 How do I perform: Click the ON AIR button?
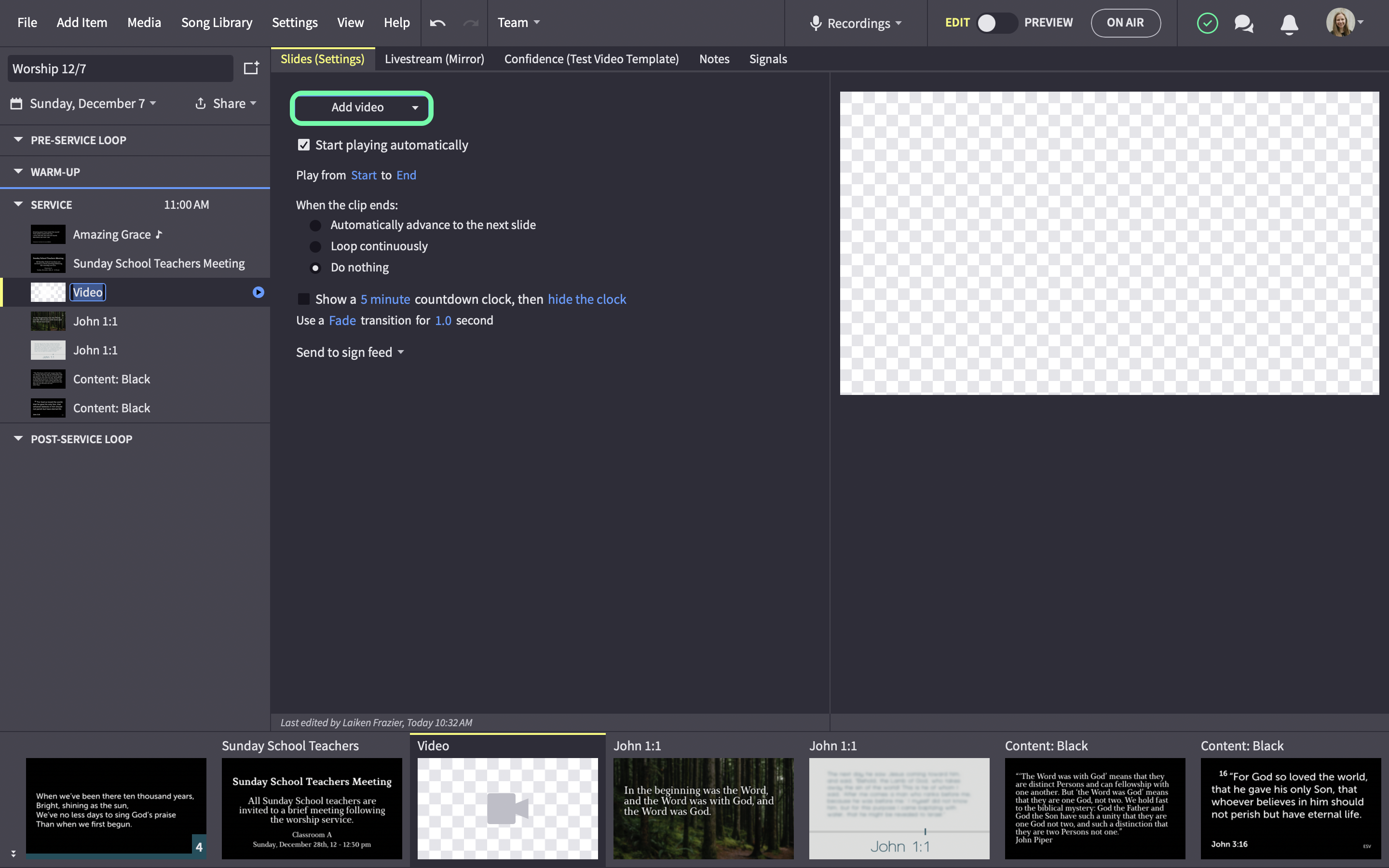[x=1125, y=23]
